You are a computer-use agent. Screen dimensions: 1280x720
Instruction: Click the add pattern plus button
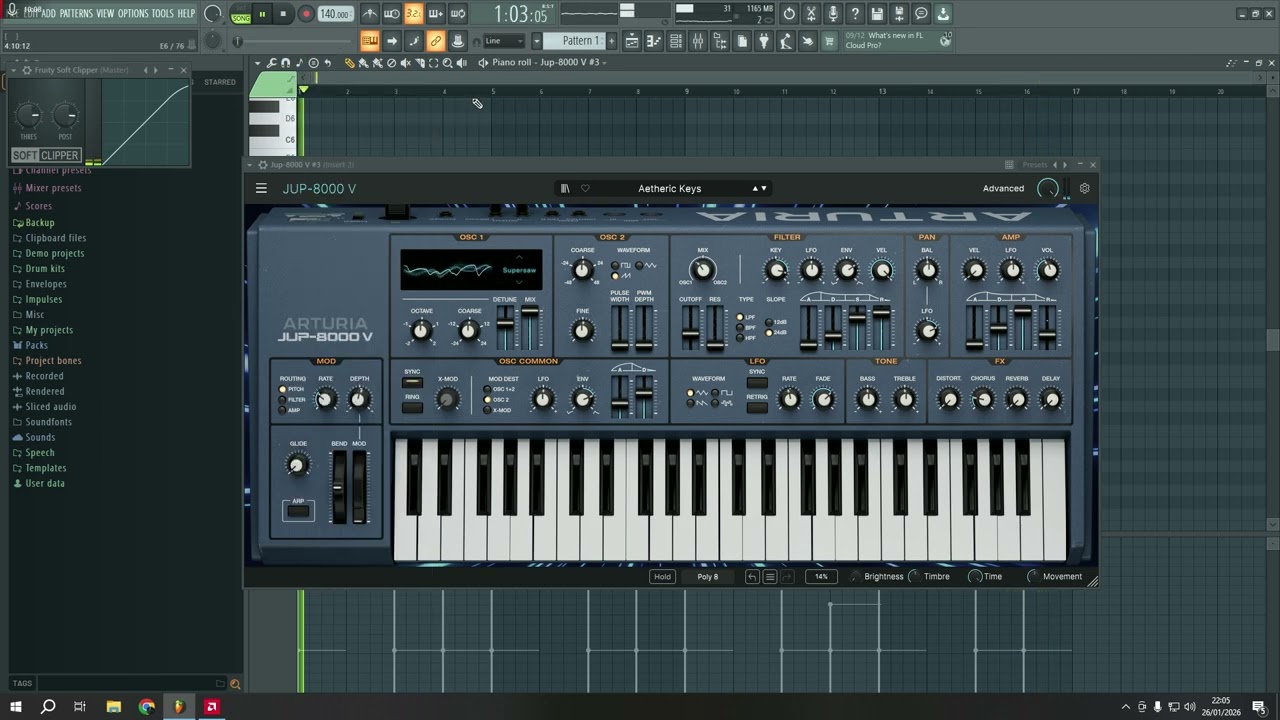pos(612,41)
